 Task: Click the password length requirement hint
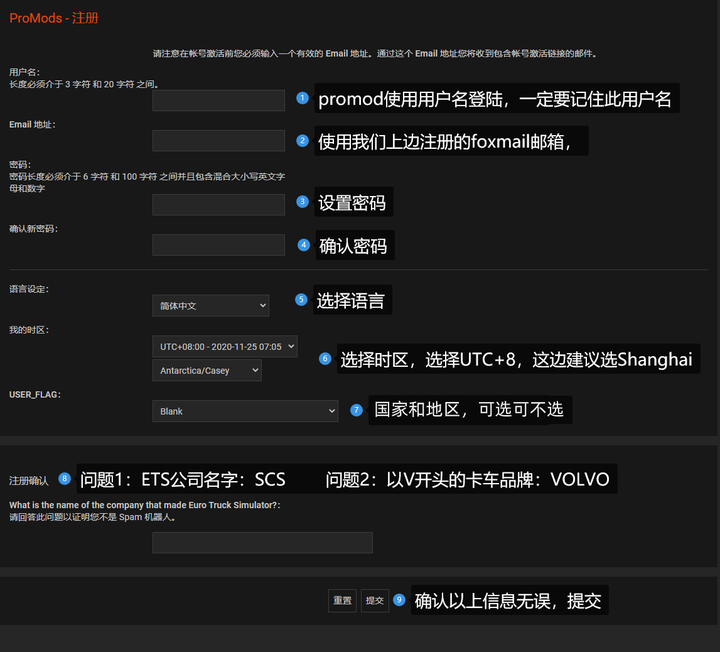coord(147,182)
